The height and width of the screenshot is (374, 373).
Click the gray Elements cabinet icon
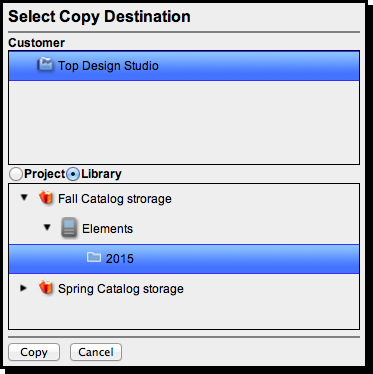click(69, 227)
